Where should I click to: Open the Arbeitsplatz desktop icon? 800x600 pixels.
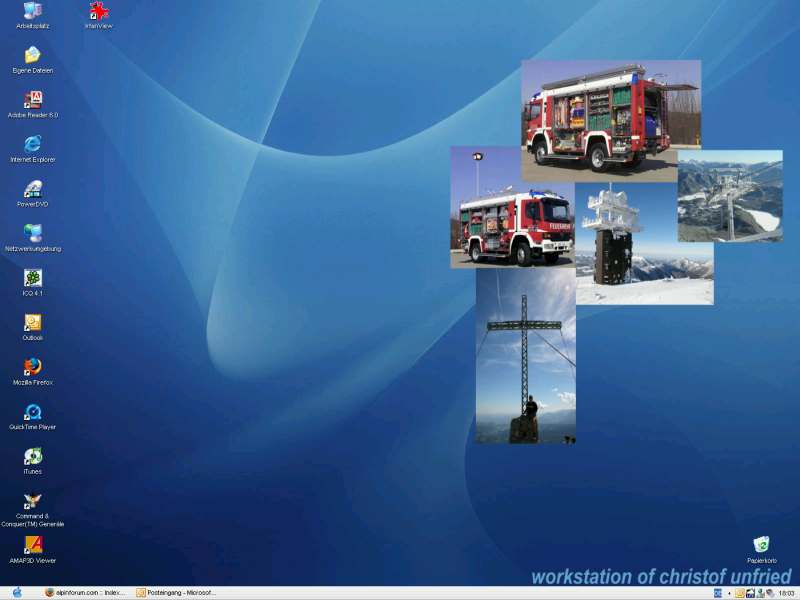(x=33, y=11)
